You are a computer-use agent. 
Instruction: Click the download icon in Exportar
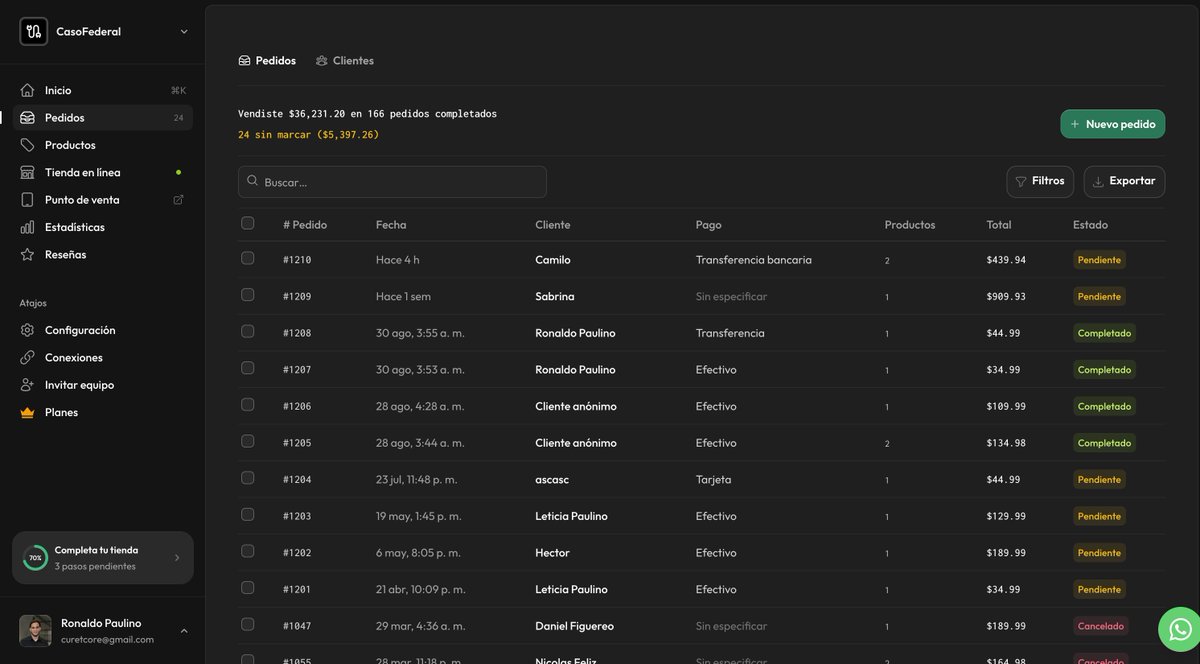(1098, 182)
